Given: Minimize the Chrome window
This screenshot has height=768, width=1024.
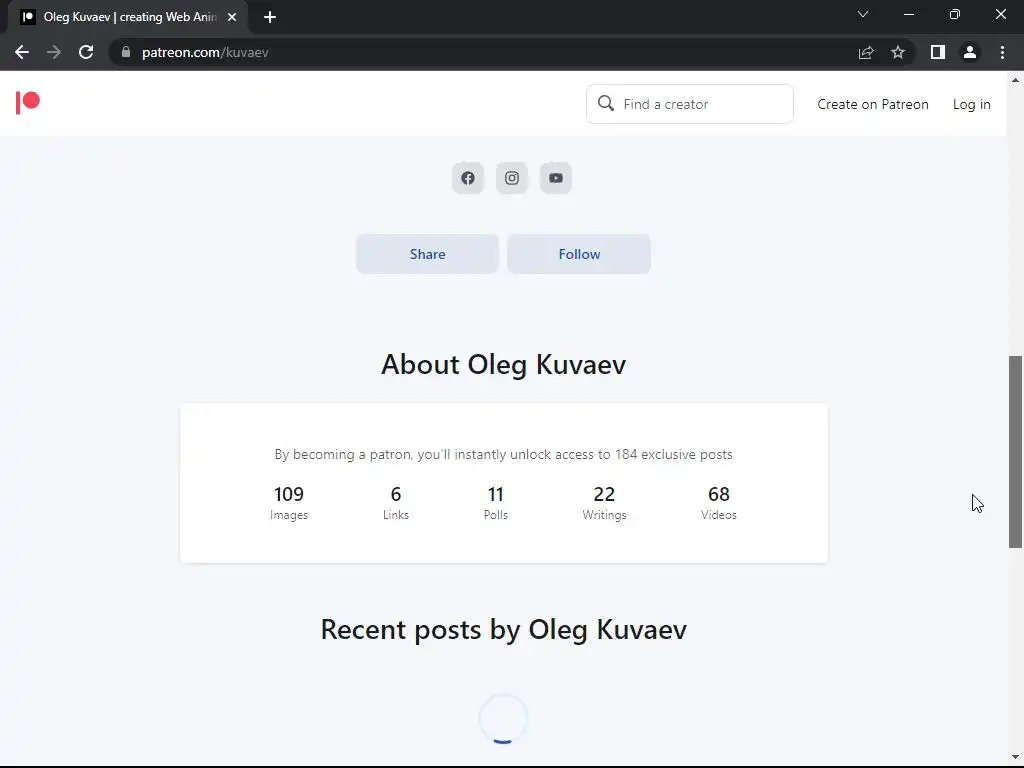Looking at the screenshot, I should [x=908, y=14].
